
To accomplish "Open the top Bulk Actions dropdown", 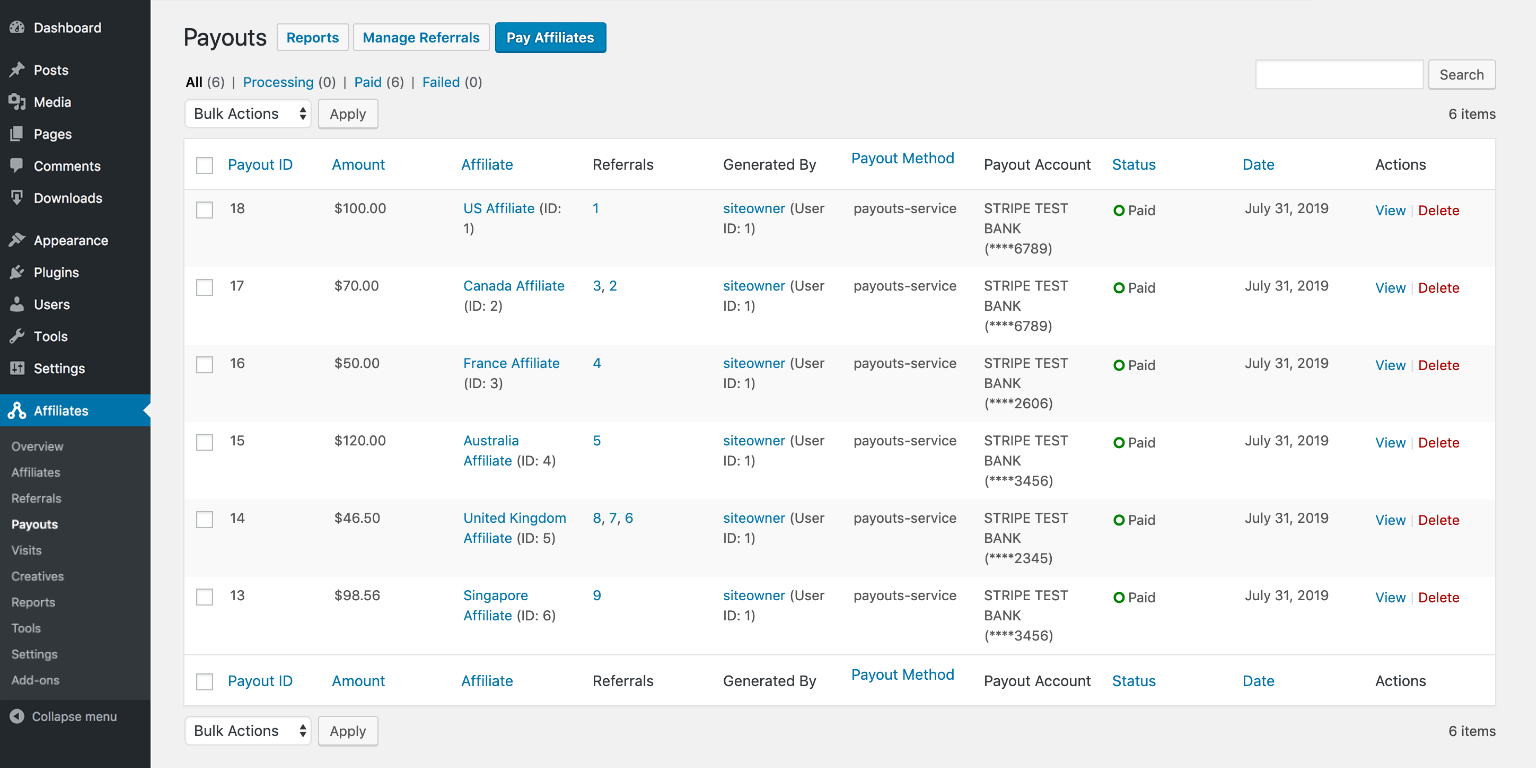I will click(x=248, y=114).
